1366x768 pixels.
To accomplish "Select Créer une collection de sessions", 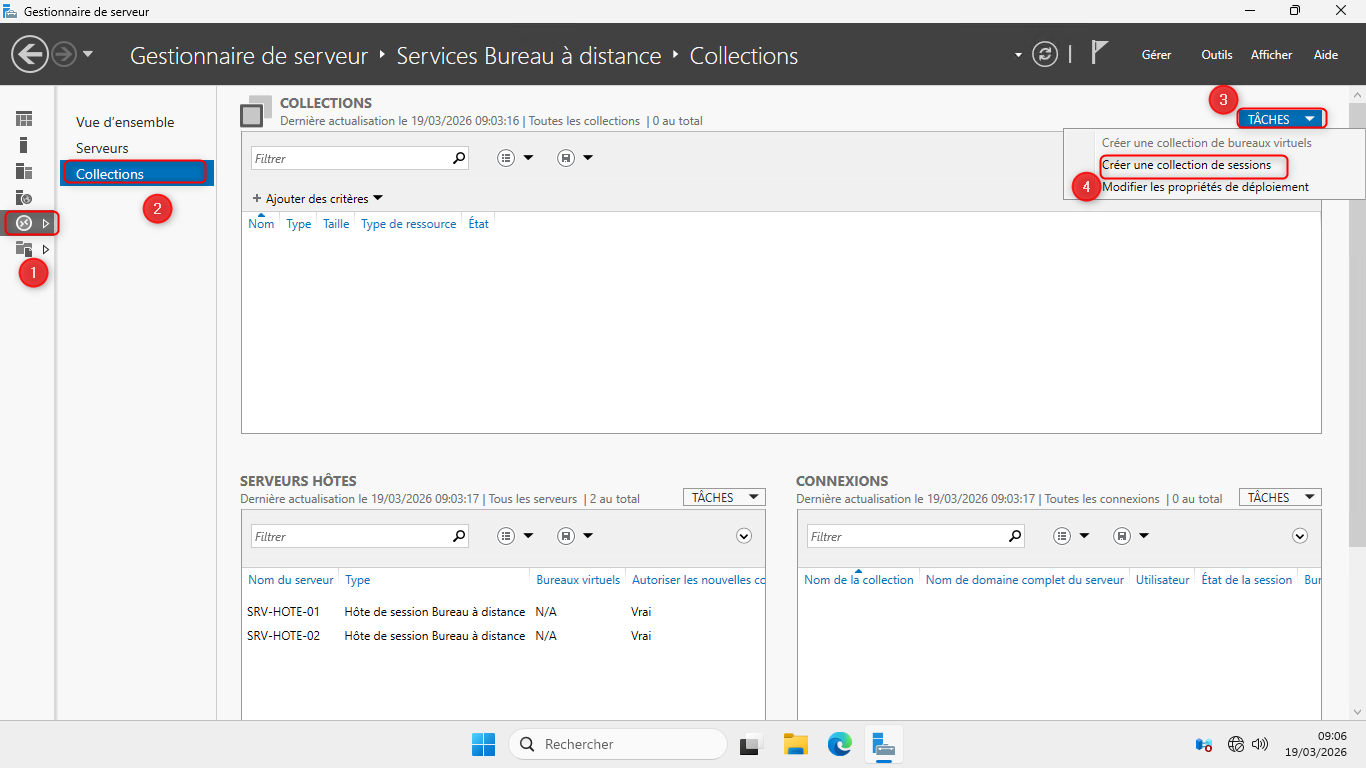I will [1186, 165].
